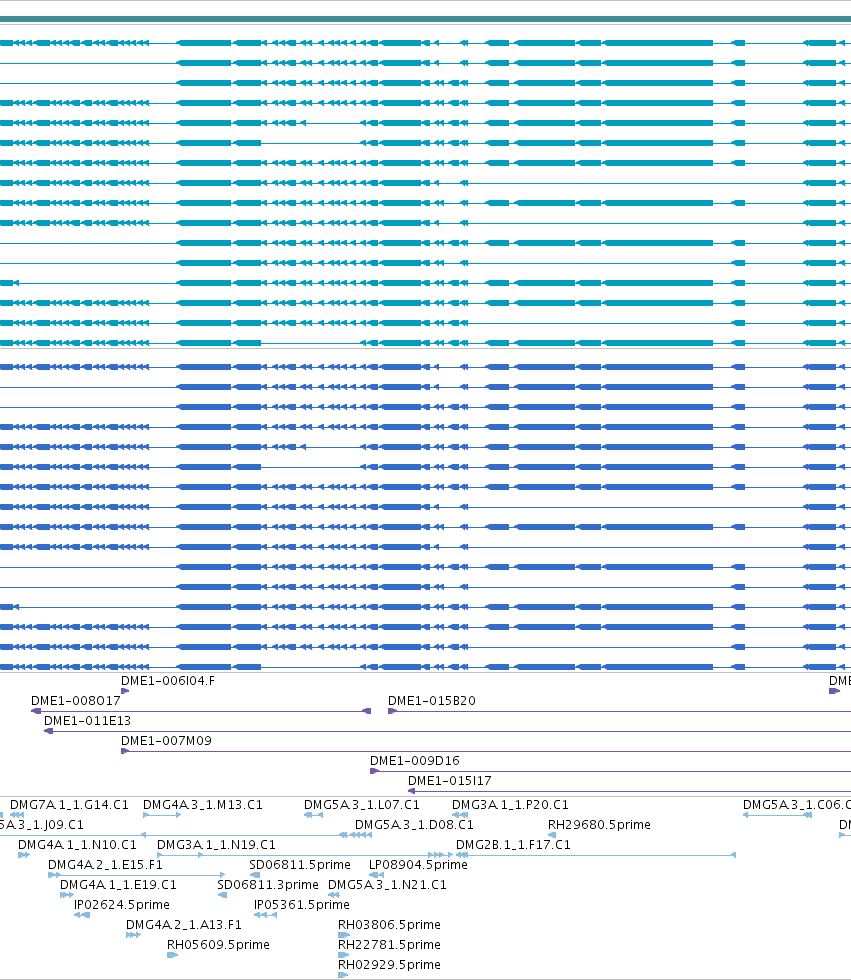
Task: Click the teal gene span bar at top
Action: [426, 19]
